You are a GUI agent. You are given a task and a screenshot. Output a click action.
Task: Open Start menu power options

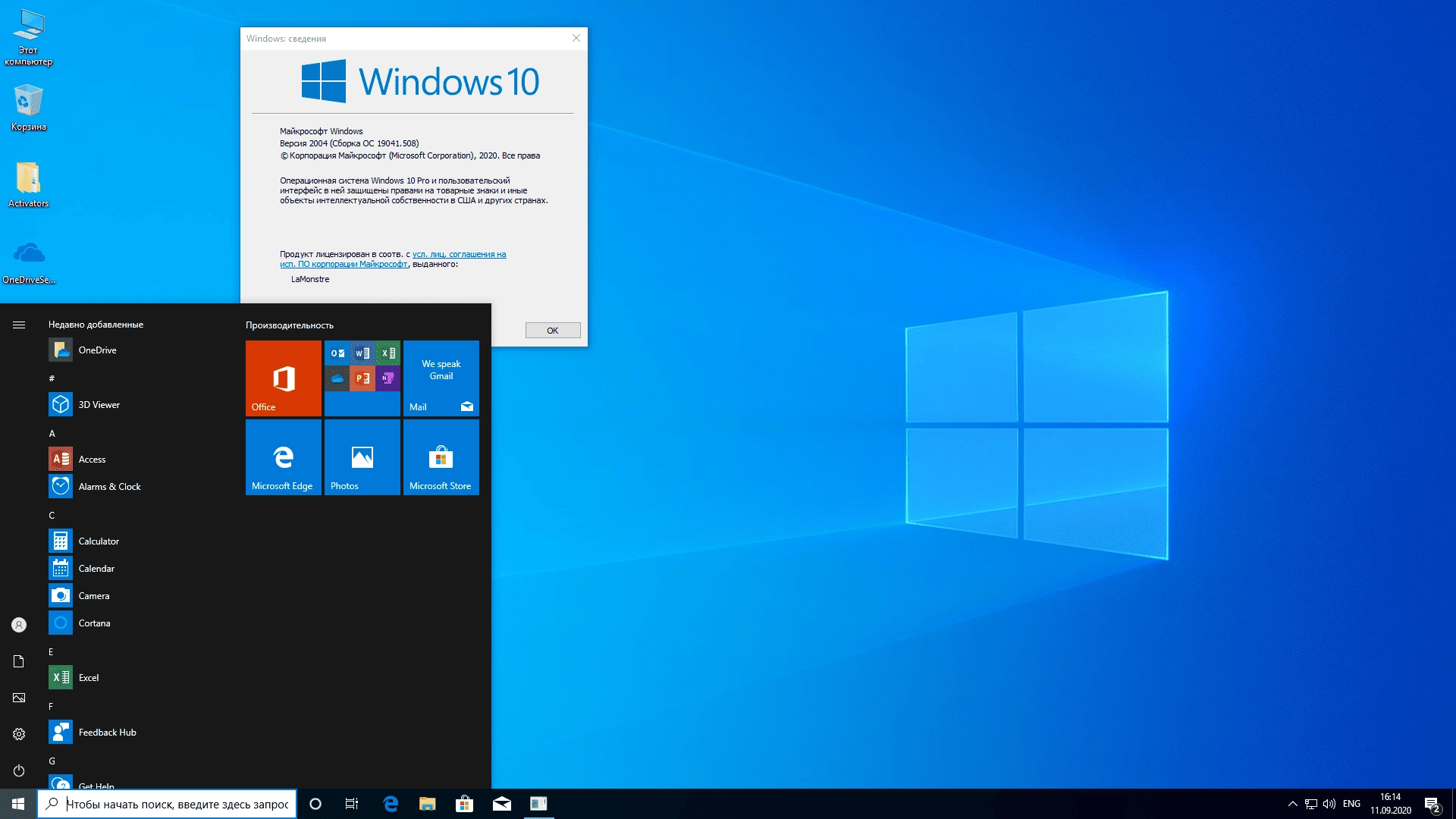click(19, 770)
